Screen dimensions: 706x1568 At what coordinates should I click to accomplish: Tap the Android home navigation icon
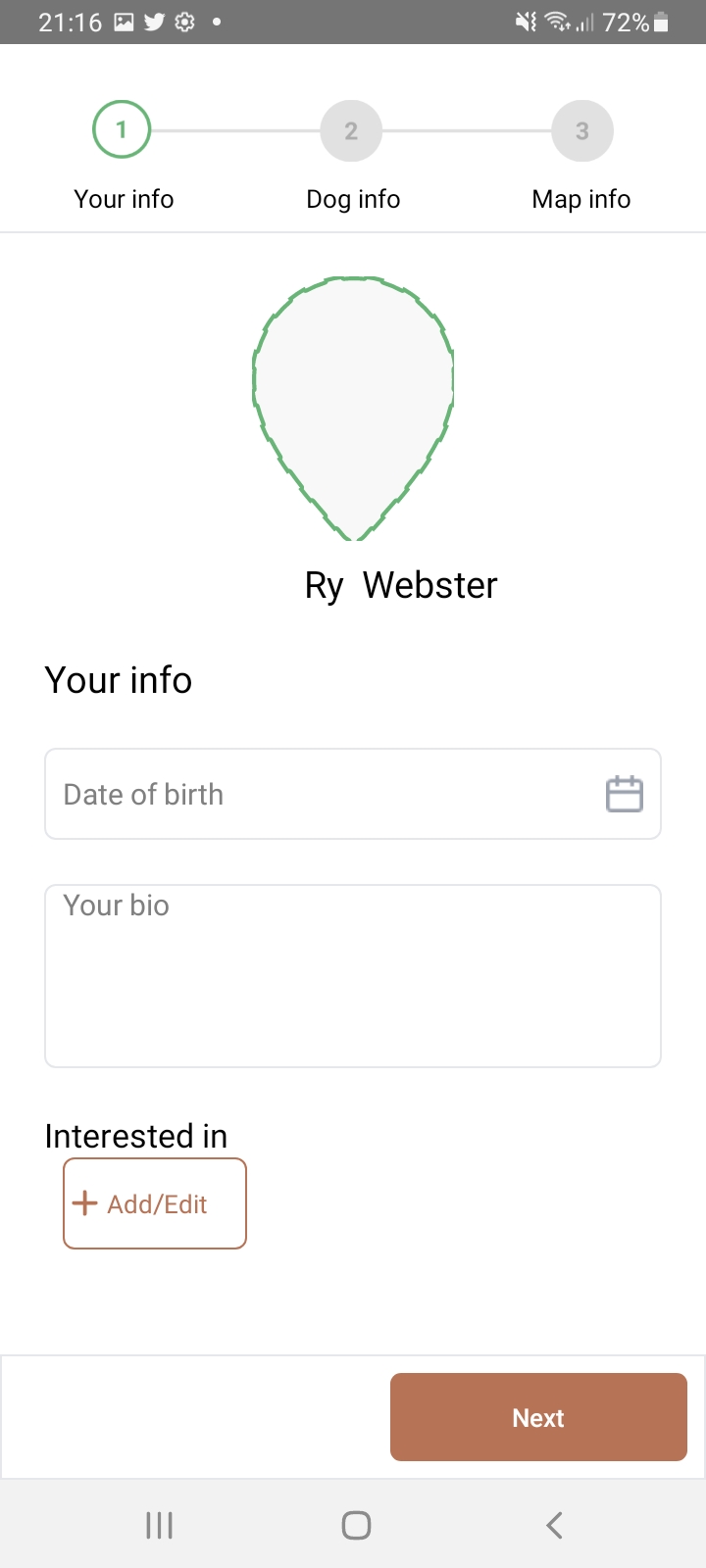coord(356,1525)
